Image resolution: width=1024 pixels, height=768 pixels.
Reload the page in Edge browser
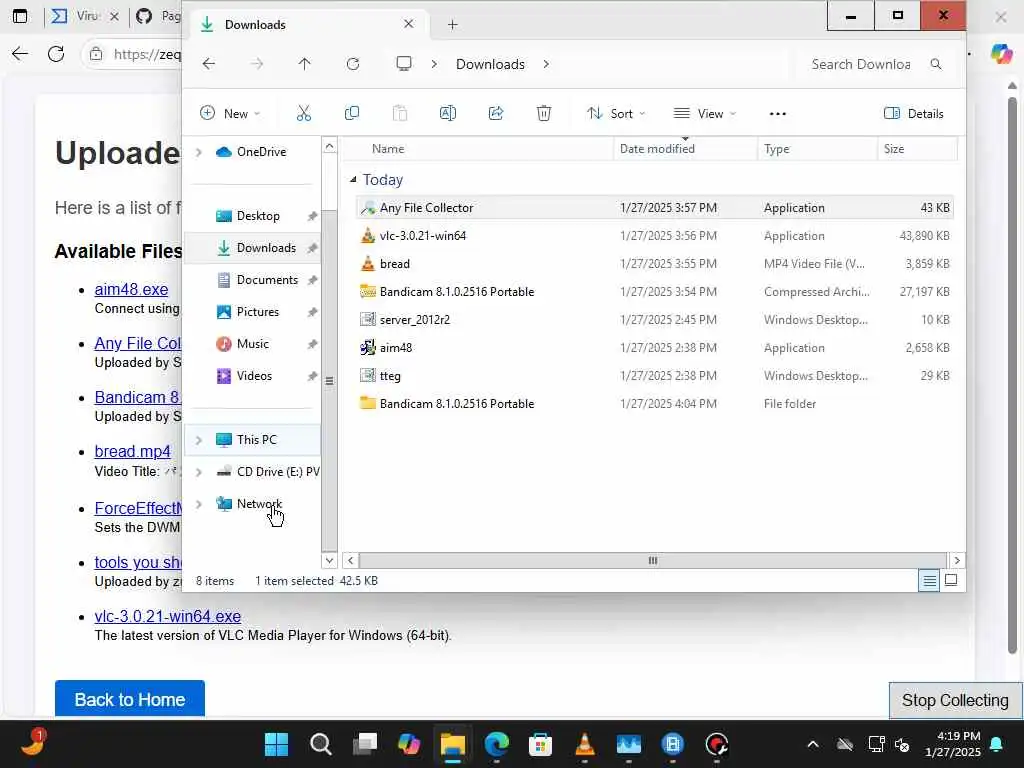[56, 54]
